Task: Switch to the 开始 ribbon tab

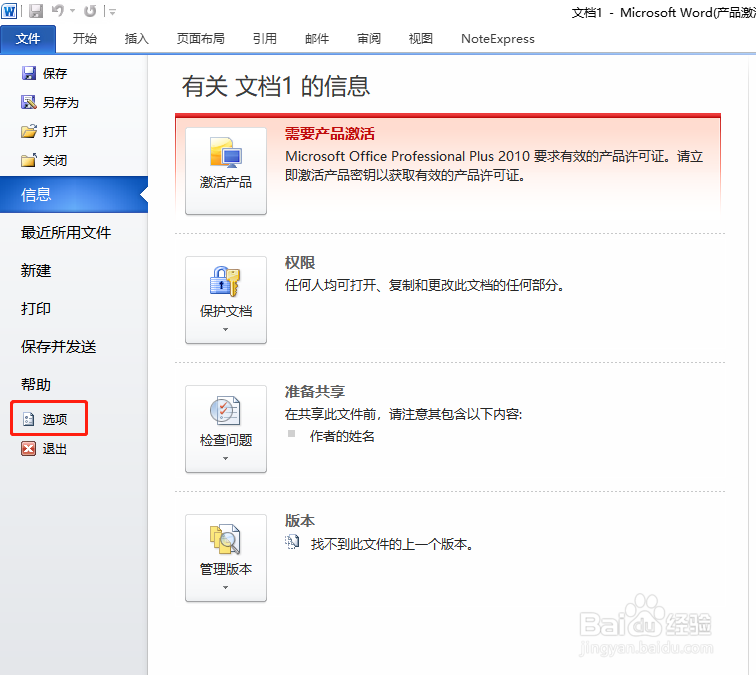Action: (x=85, y=39)
